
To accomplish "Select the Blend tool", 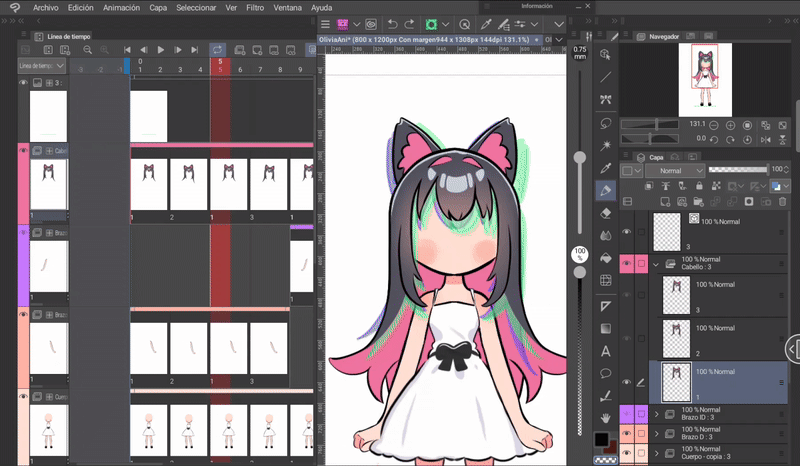I will (x=606, y=235).
